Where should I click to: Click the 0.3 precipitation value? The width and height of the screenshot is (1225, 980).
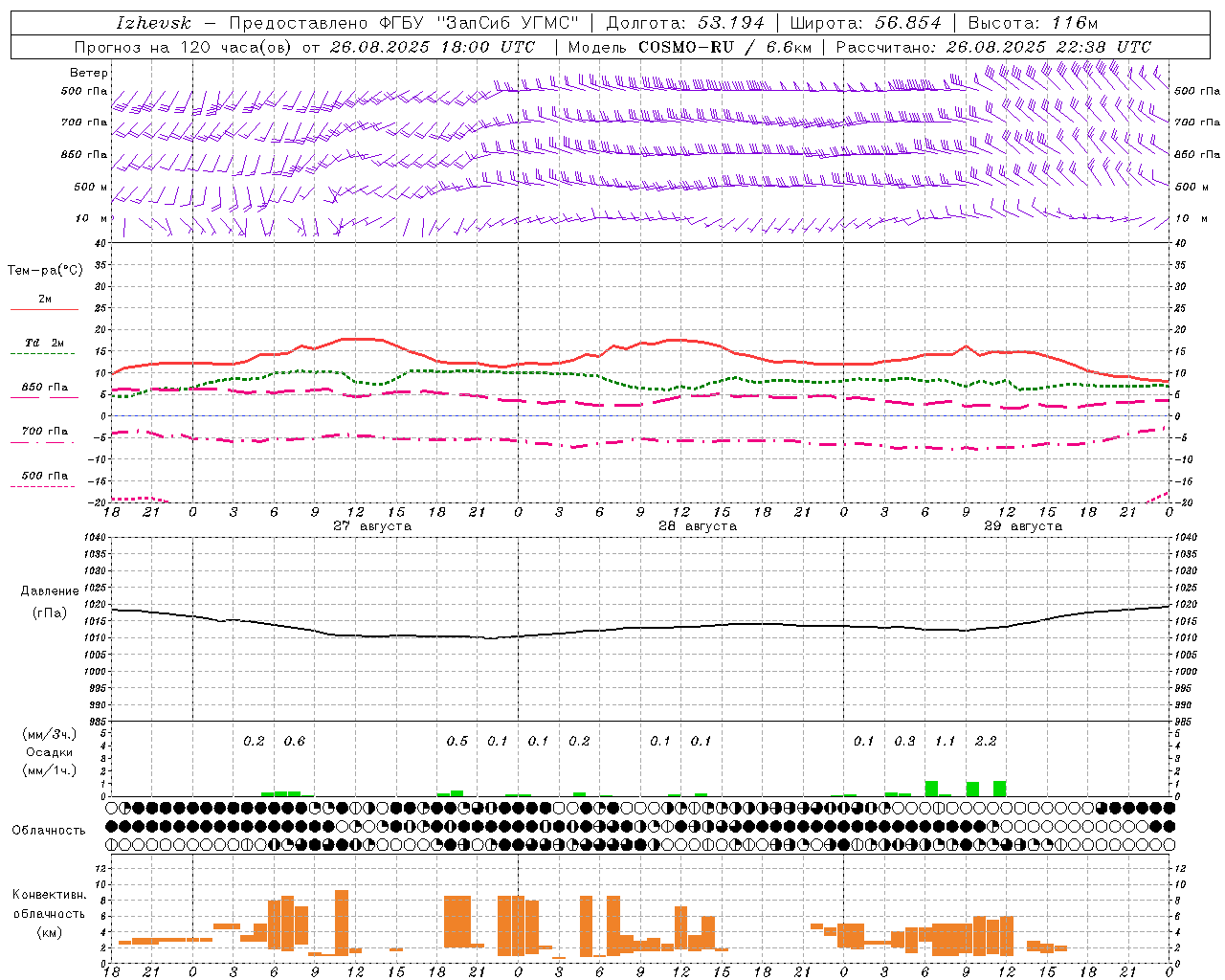(904, 742)
